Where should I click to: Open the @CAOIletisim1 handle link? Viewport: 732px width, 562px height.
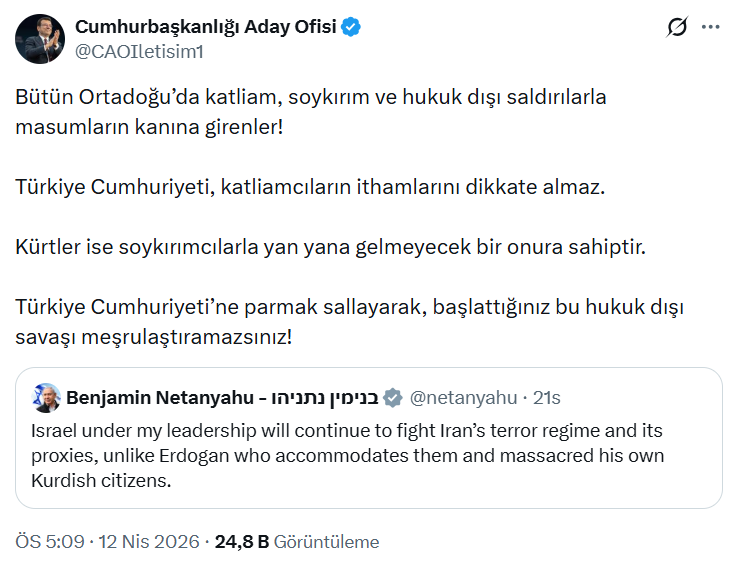139,49
